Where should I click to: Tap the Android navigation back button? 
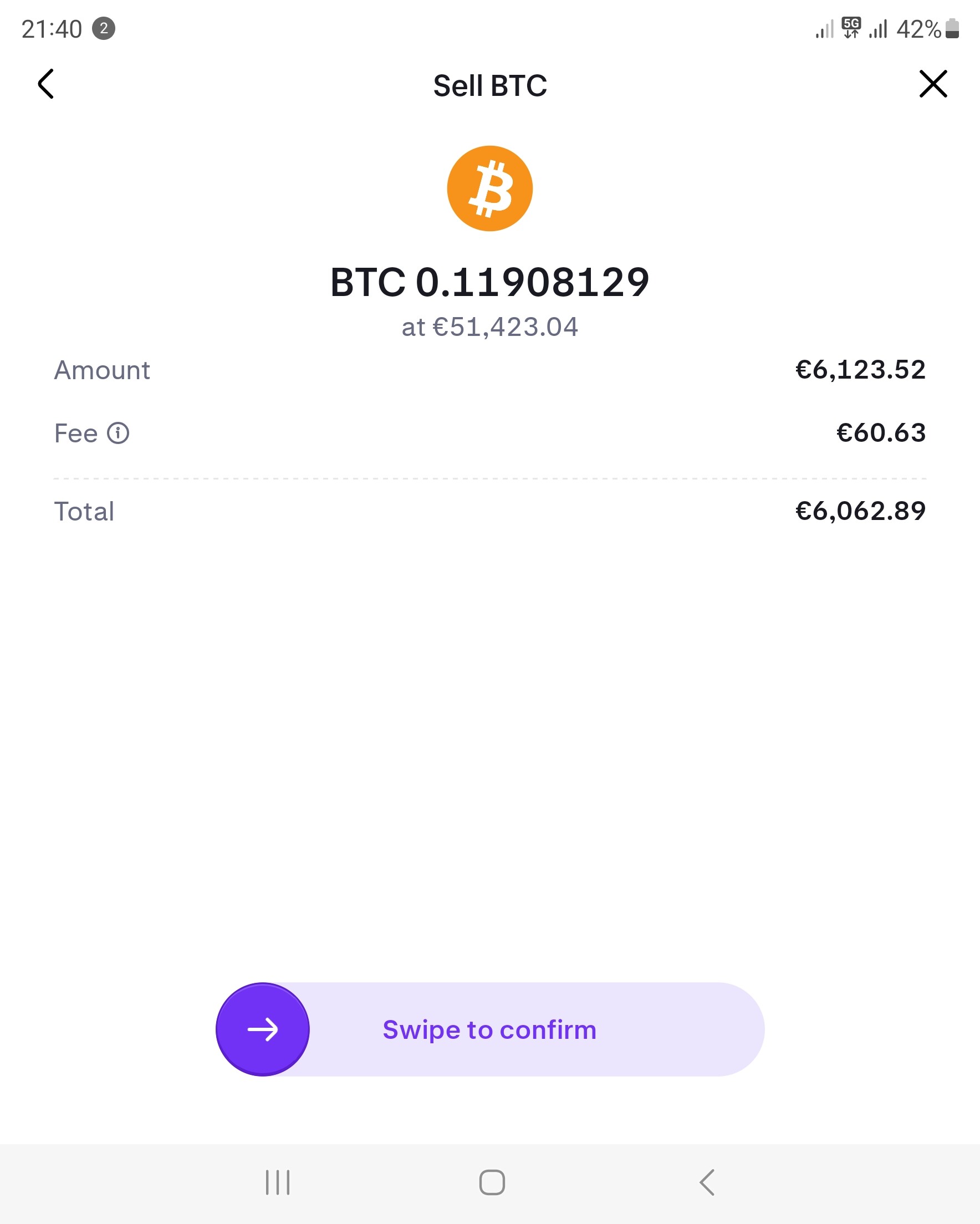pyautogui.click(x=707, y=1182)
